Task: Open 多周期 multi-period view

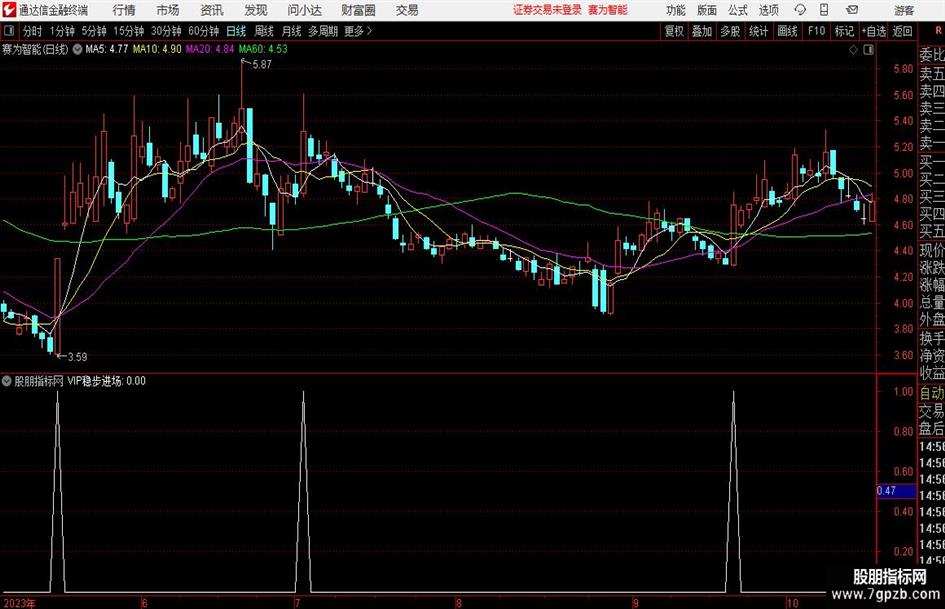Action: tap(322, 31)
